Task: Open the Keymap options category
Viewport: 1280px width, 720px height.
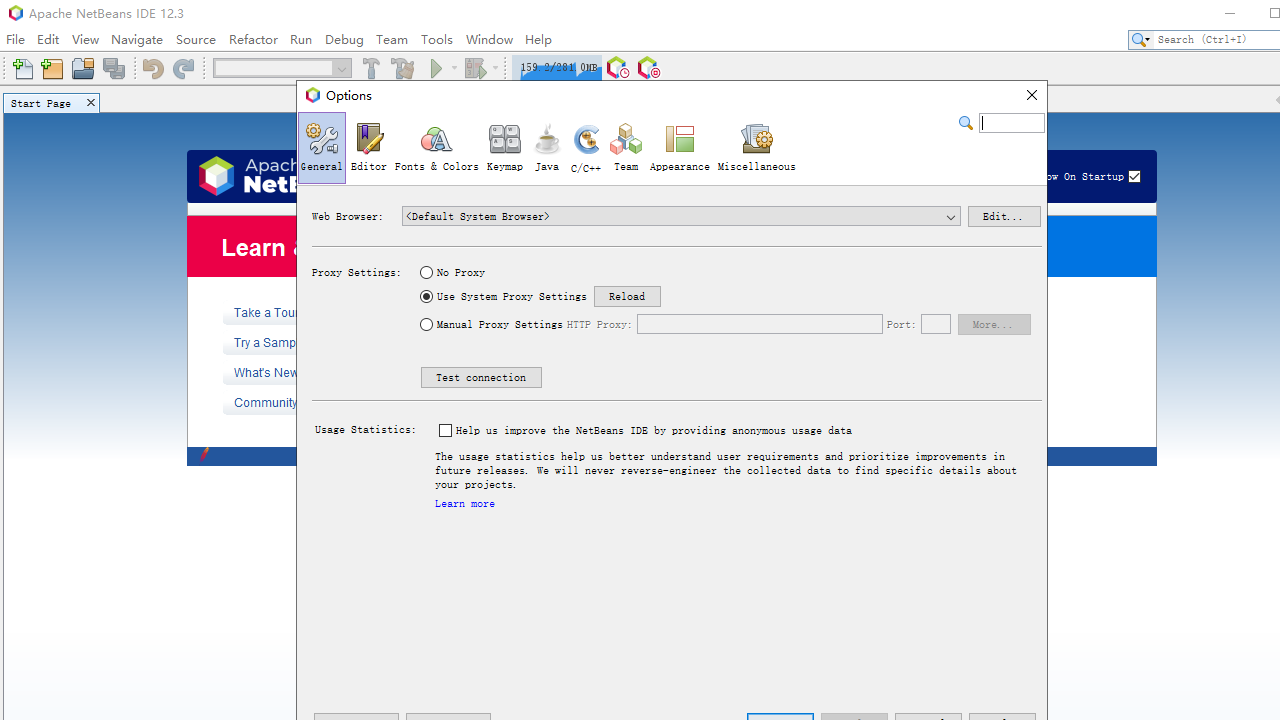Action: tap(504, 147)
